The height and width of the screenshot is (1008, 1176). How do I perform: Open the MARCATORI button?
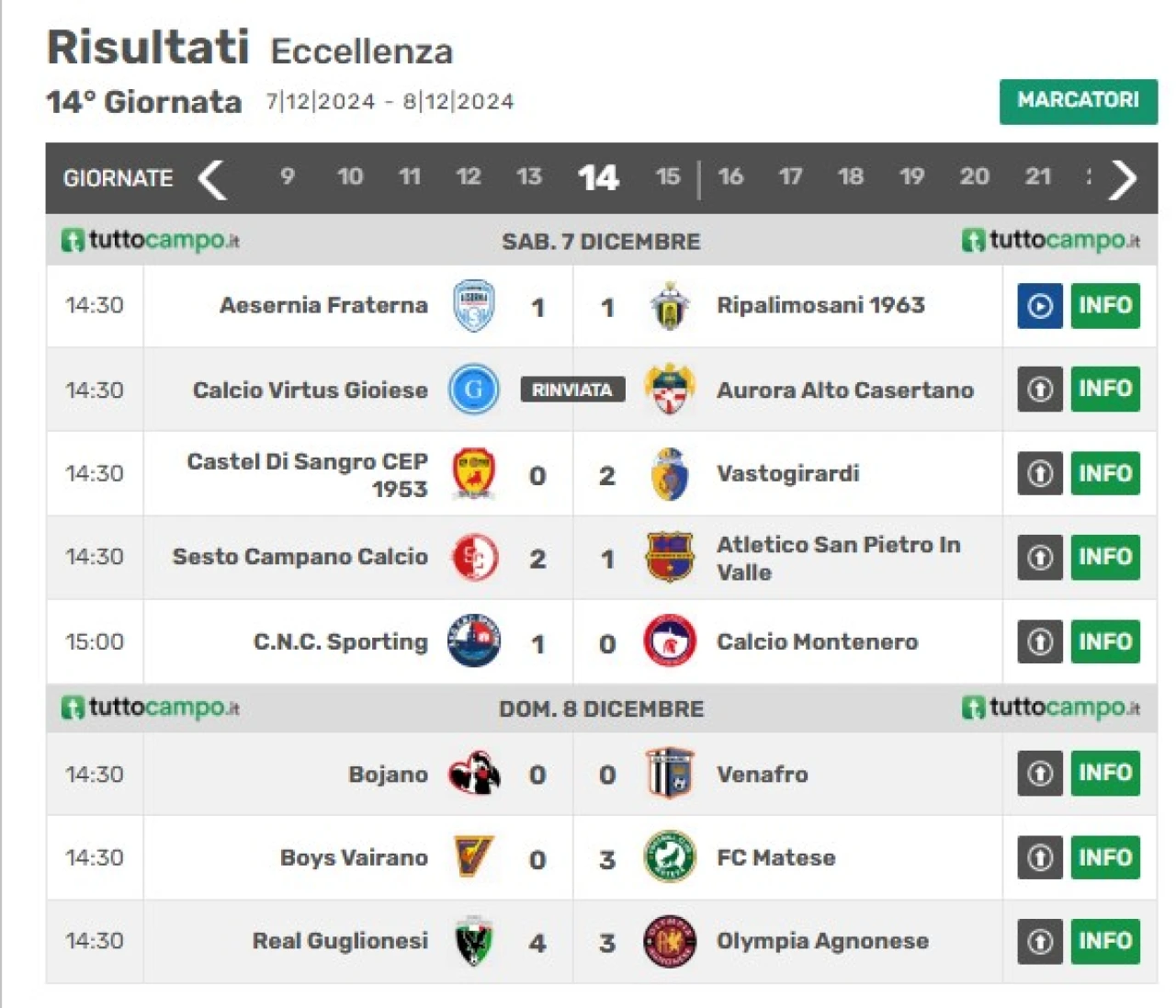pyautogui.click(x=1078, y=101)
